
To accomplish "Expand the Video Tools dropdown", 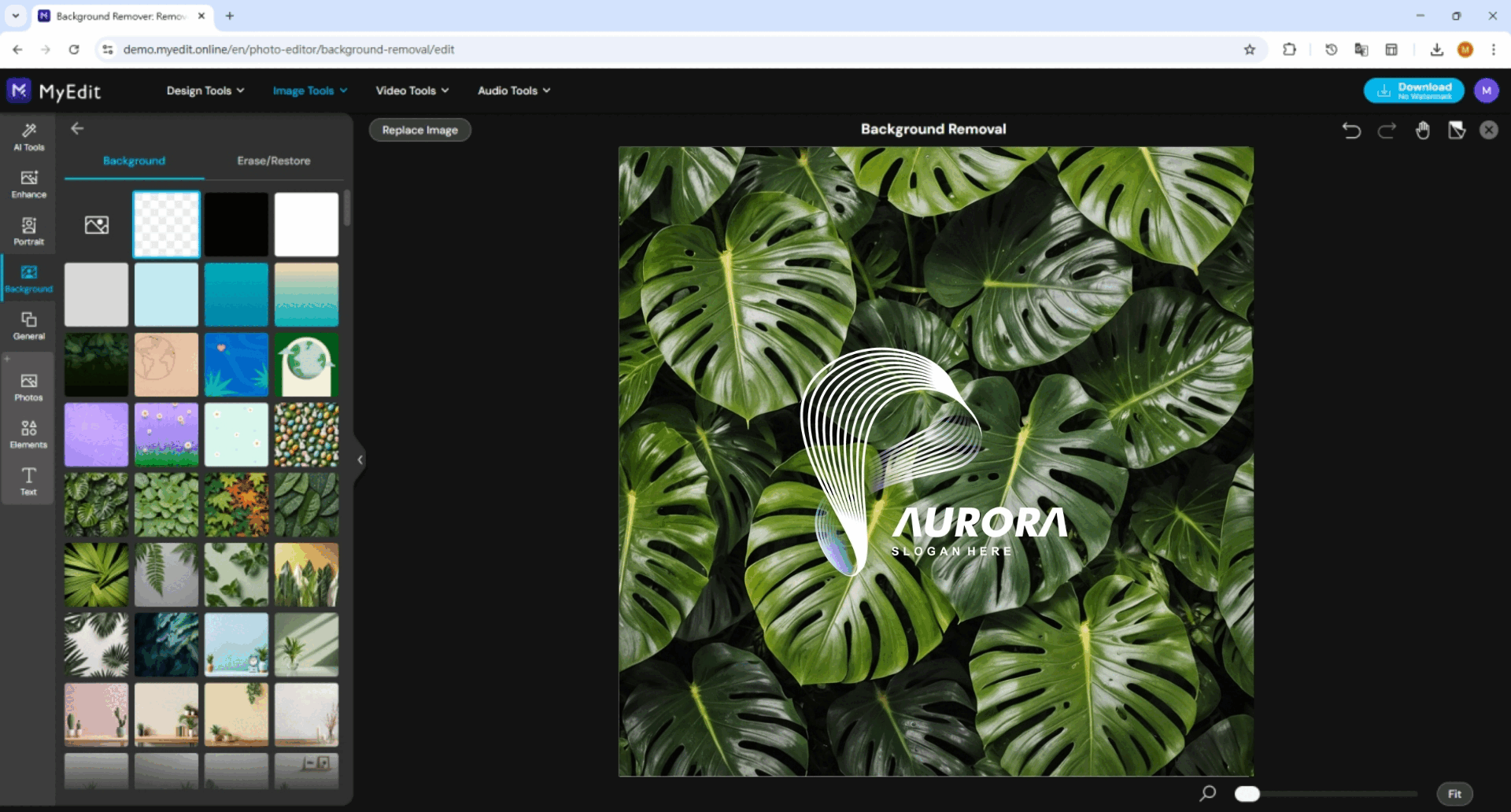I will (412, 90).
